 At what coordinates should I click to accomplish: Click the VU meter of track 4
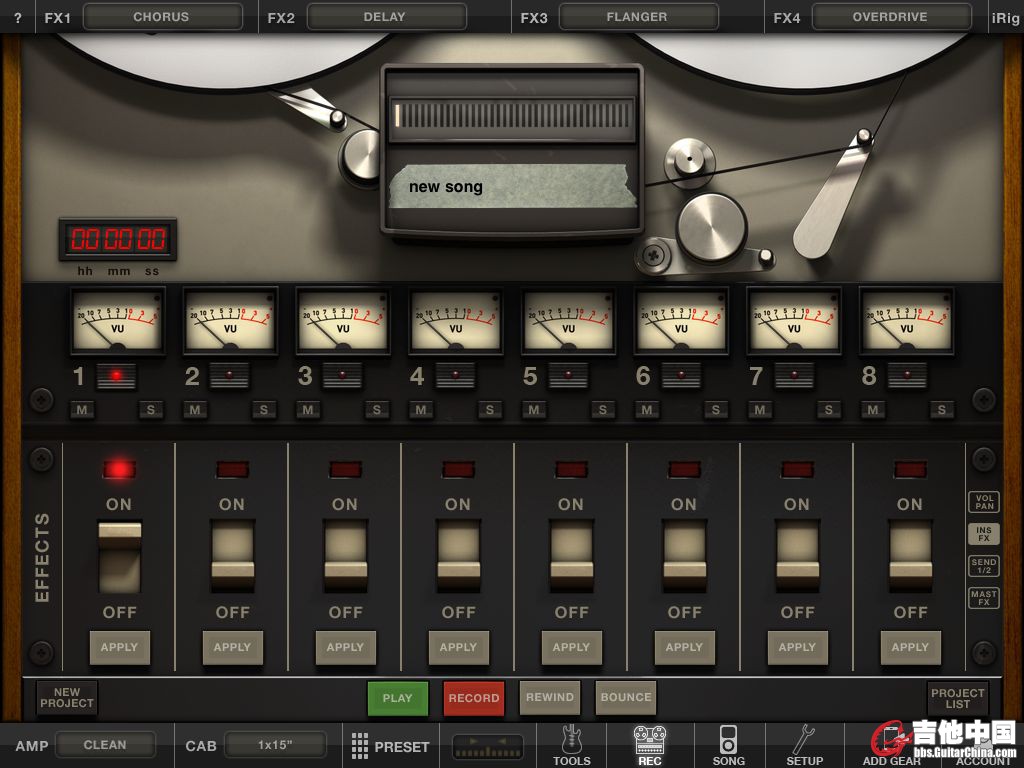456,321
